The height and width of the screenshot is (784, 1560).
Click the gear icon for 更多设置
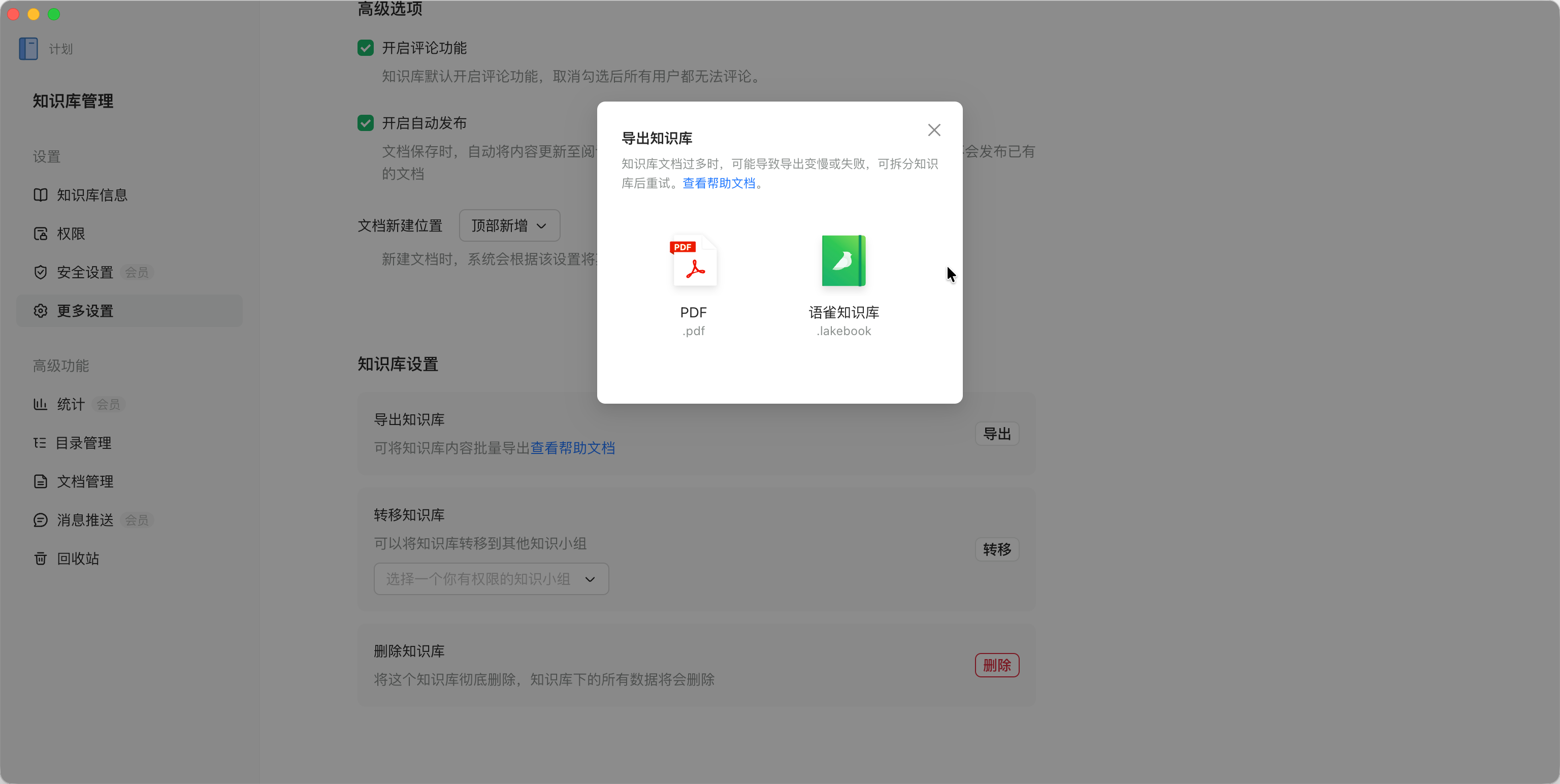point(41,311)
